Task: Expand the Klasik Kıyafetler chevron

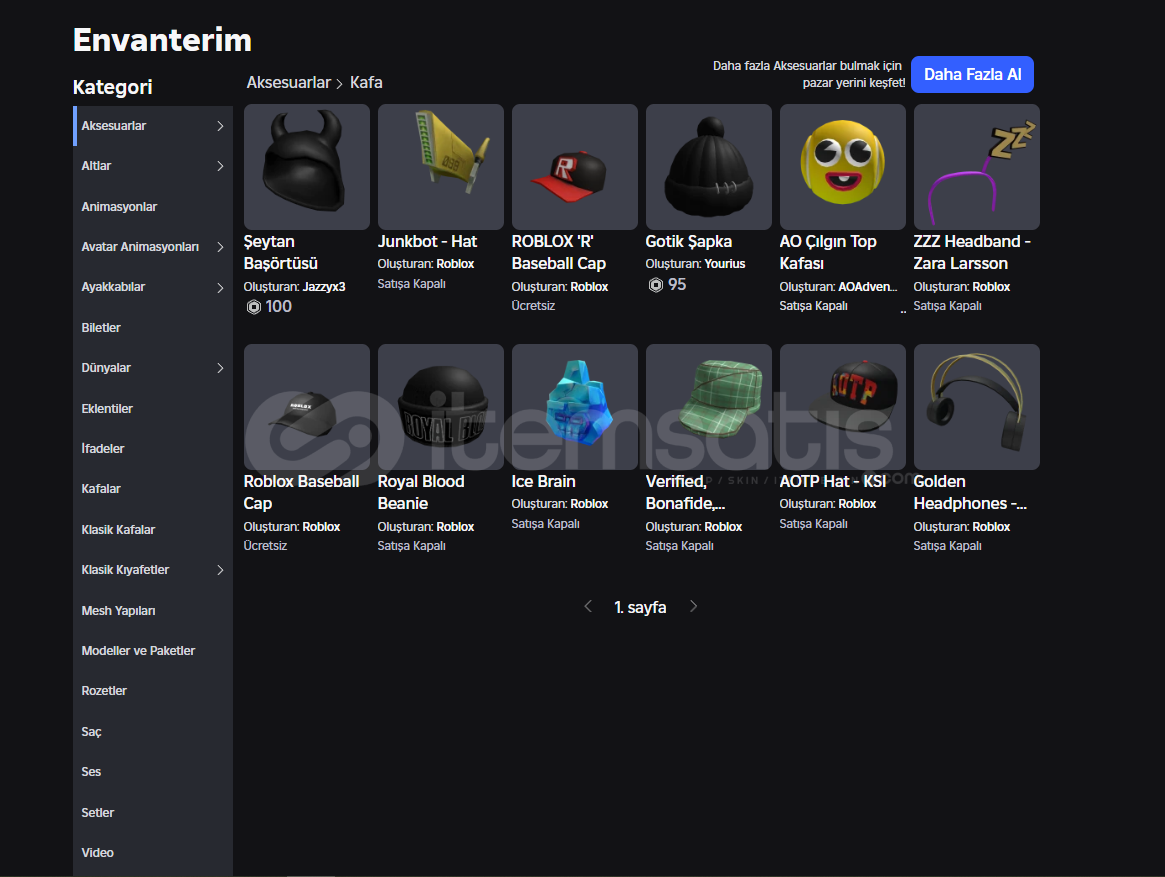Action: tap(220, 570)
